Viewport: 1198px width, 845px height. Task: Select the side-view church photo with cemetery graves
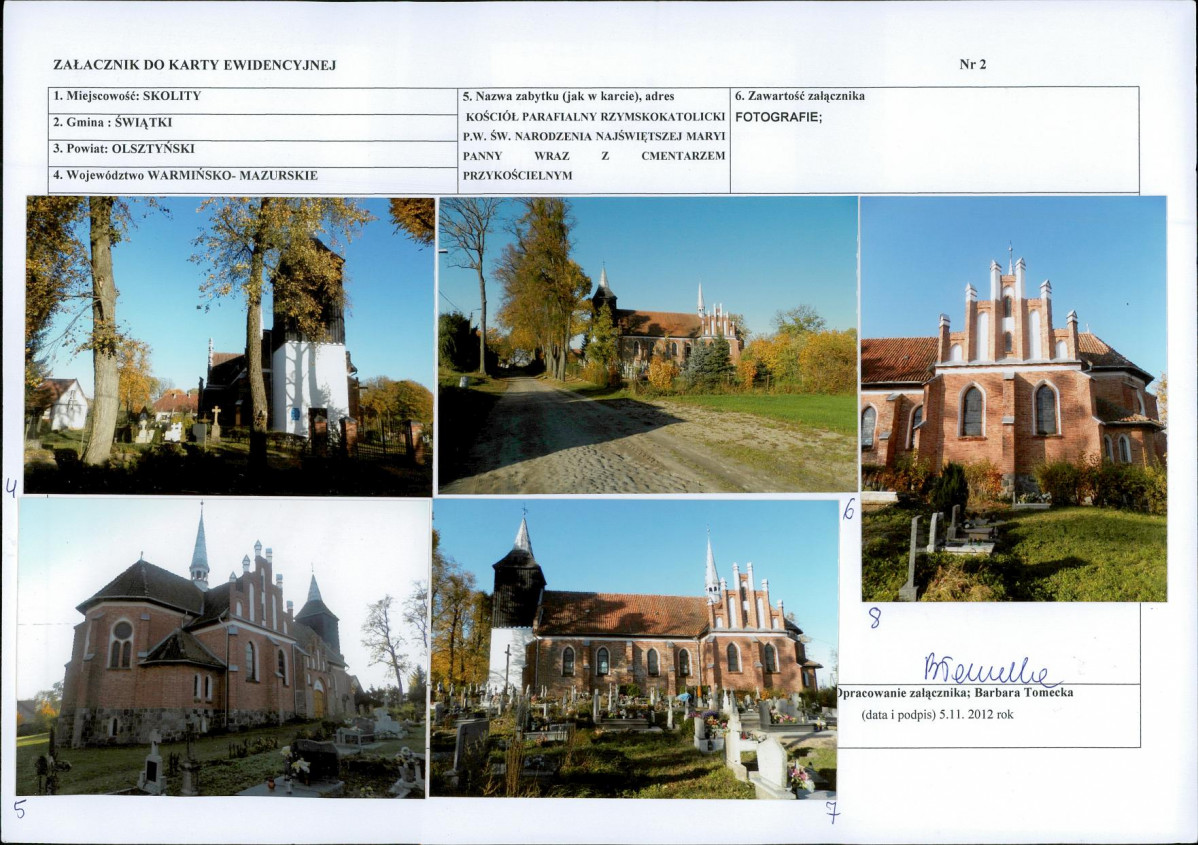coord(635,649)
